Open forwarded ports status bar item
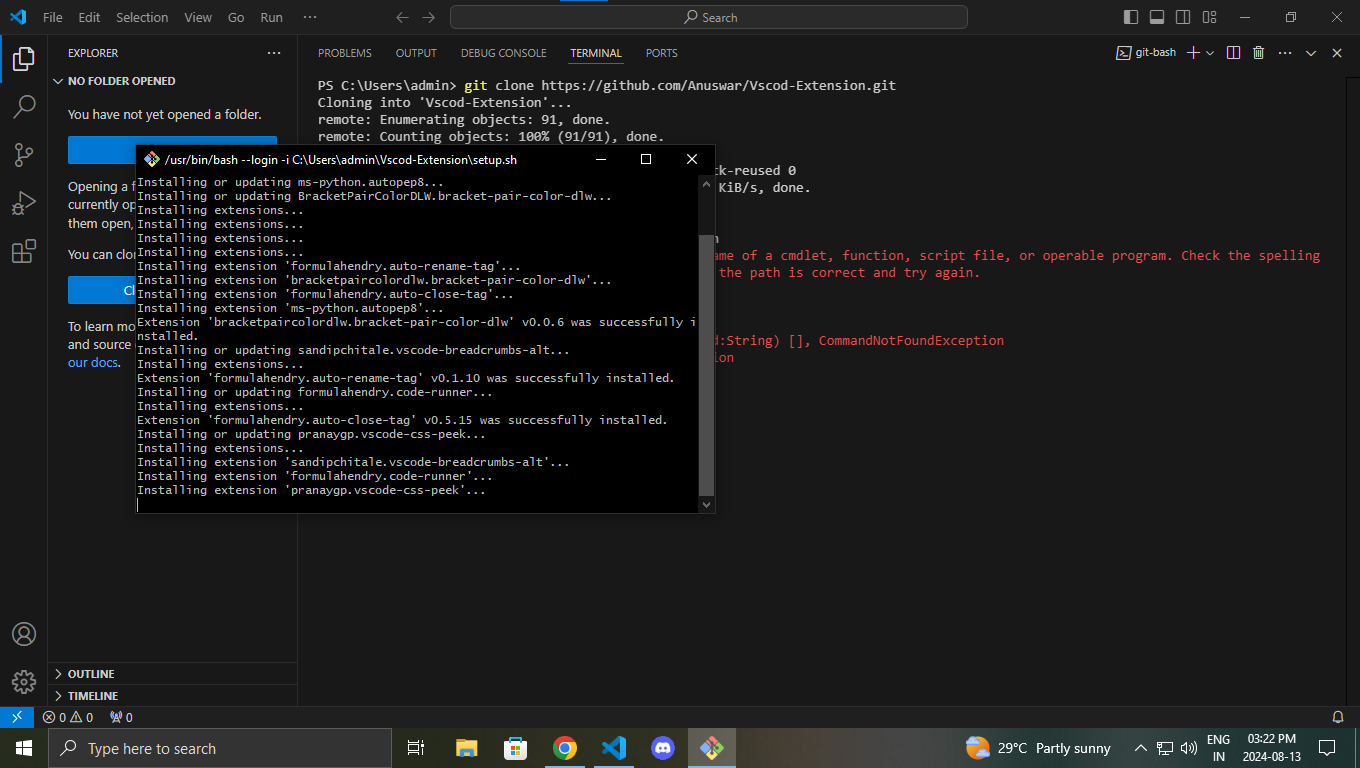 pyautogui.click(x=121, y=717)
